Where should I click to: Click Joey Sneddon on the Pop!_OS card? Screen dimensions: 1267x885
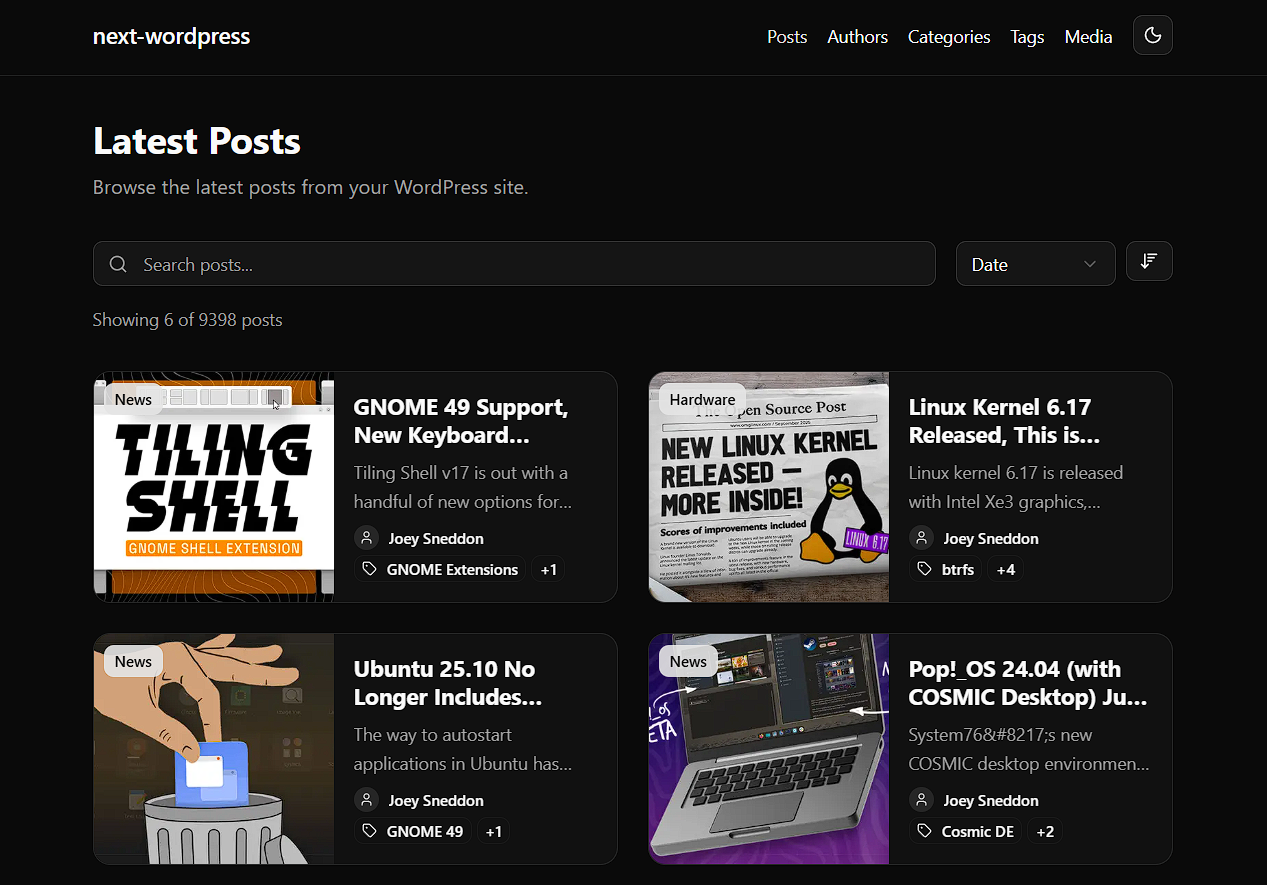click(x=991, y=800)
